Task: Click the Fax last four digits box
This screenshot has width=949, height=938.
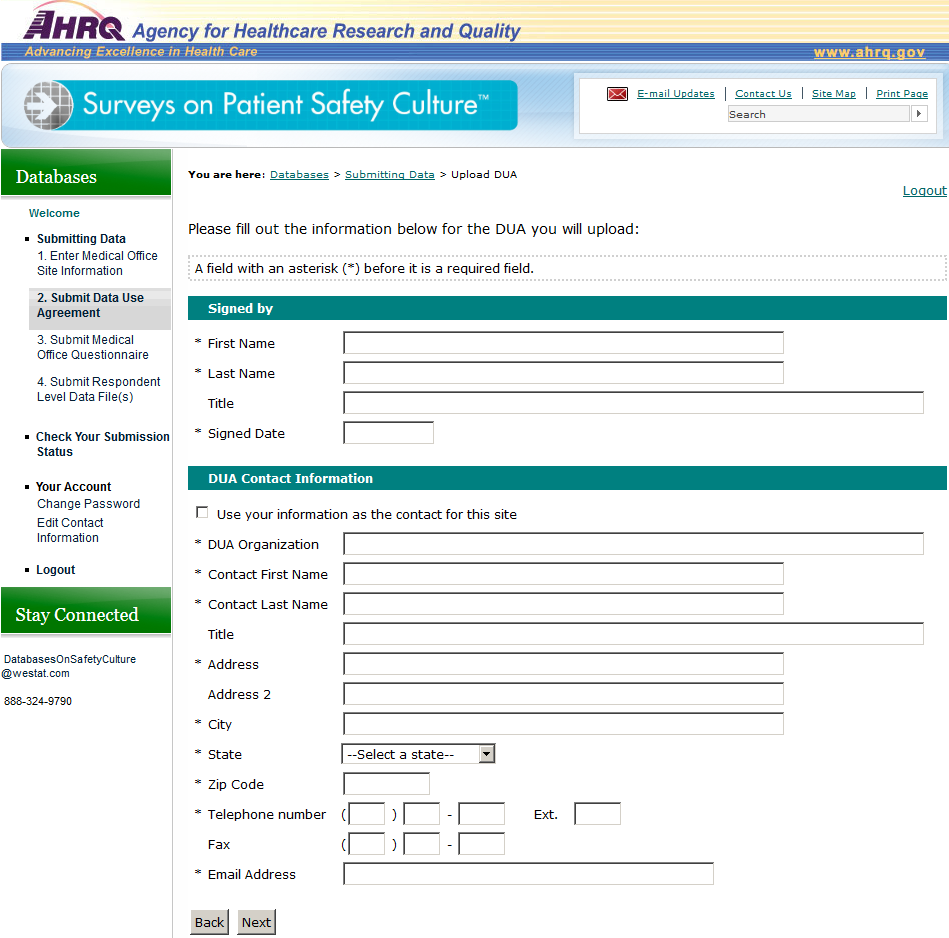Action: 481,844
